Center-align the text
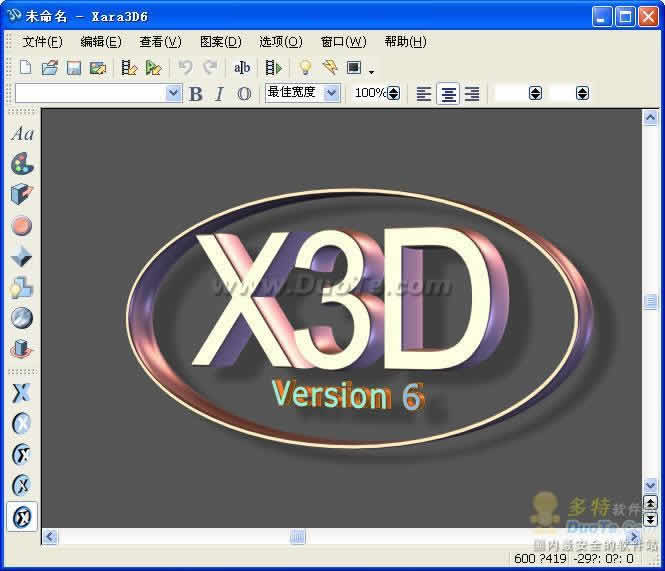Image resolution: width=665 pixels, height=571 pixels. [448, 93]
